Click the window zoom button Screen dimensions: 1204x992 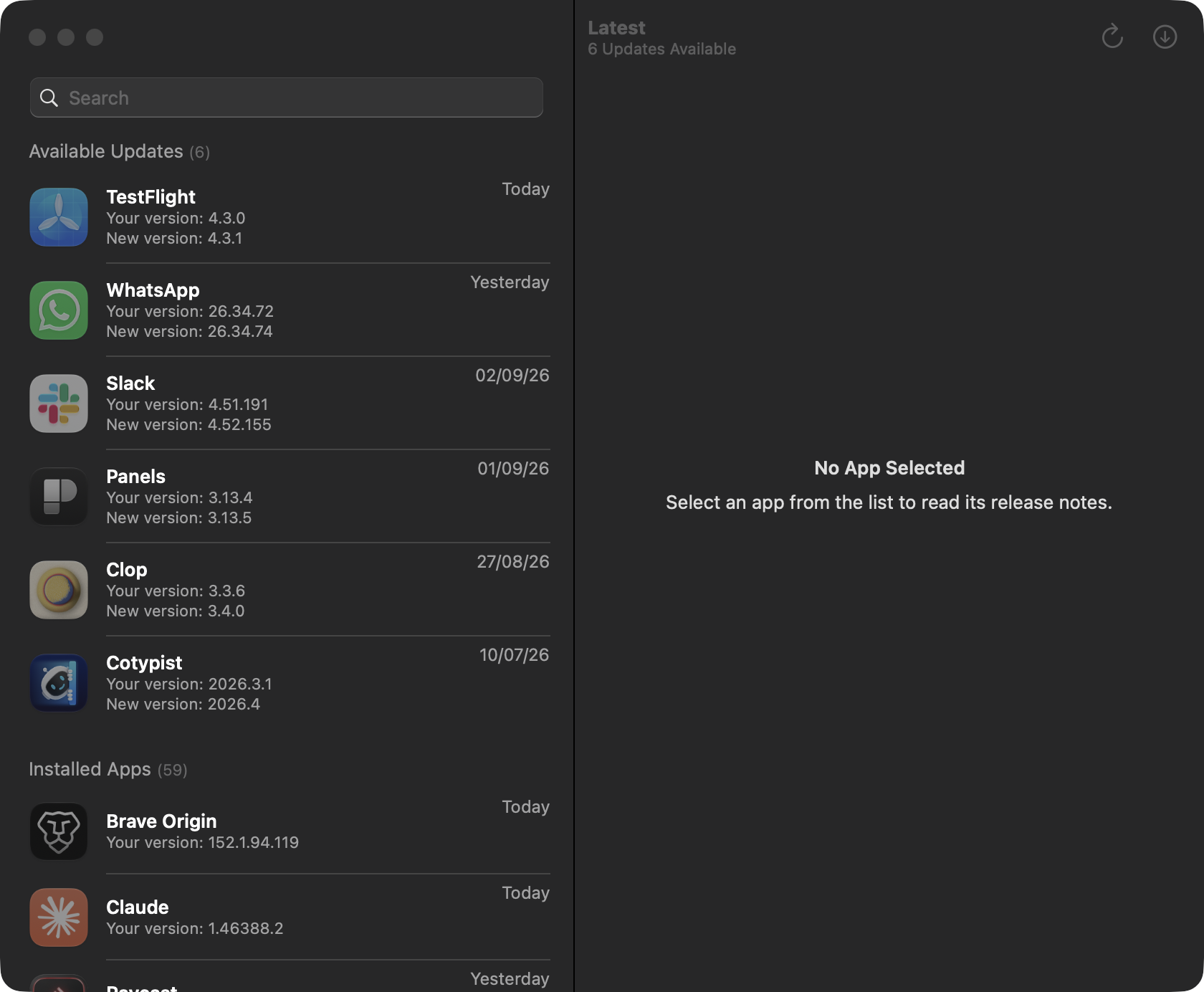[x=95, y=37]
